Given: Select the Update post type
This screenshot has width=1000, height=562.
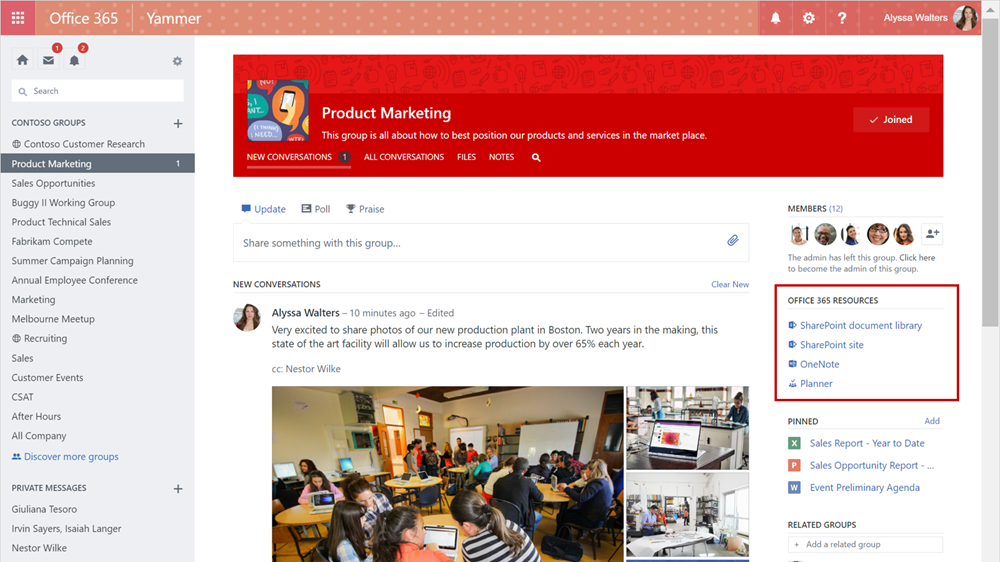Looking at the screenshot, I should 263,209.
